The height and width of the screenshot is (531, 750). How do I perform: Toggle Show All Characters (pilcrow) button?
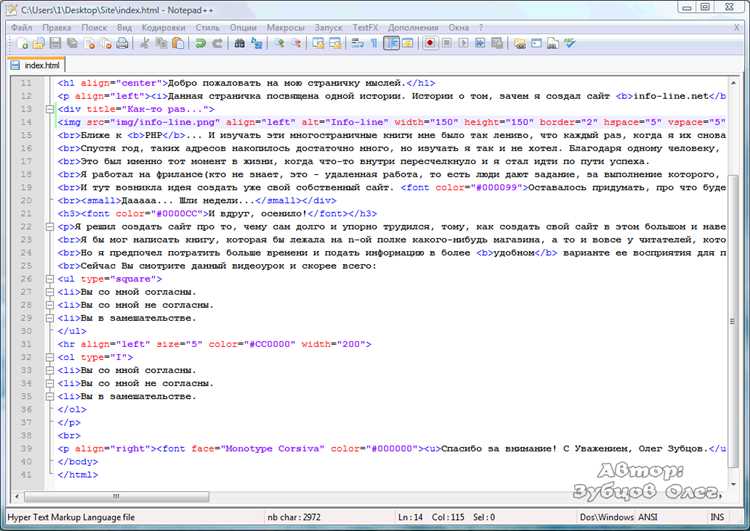pyautogui.click(x=373, y=44)
